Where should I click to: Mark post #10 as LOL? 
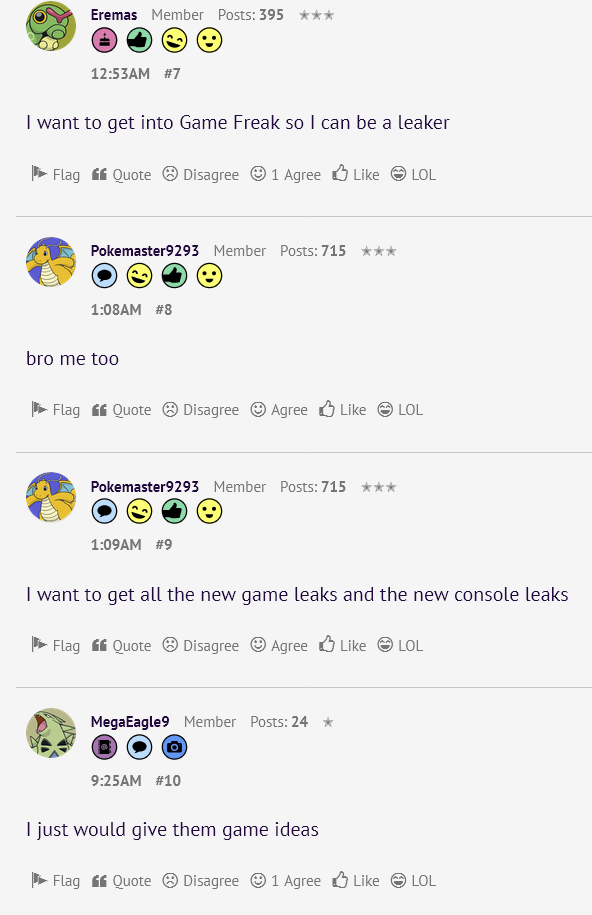coord(413,881)
